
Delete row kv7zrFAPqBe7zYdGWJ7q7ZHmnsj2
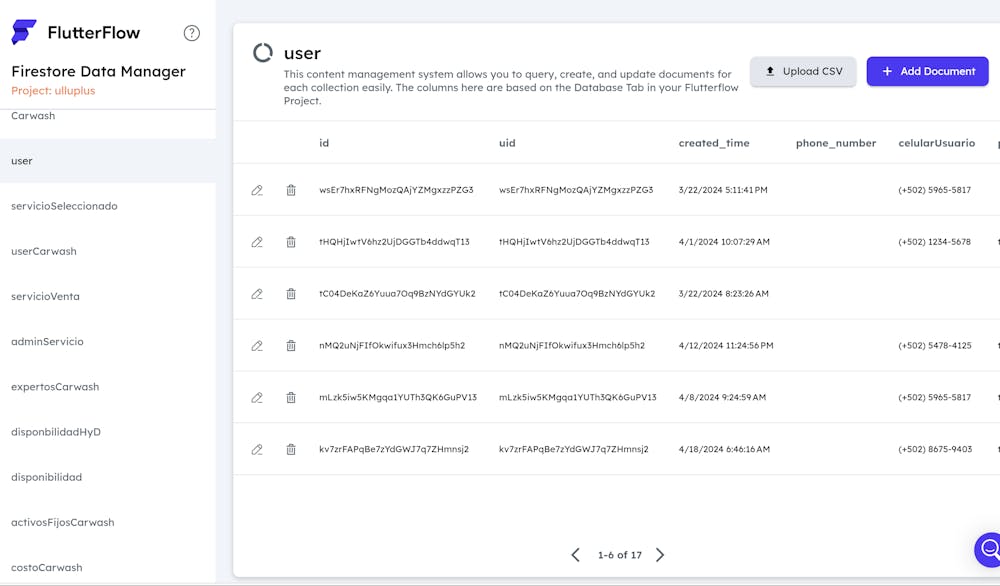291,450
